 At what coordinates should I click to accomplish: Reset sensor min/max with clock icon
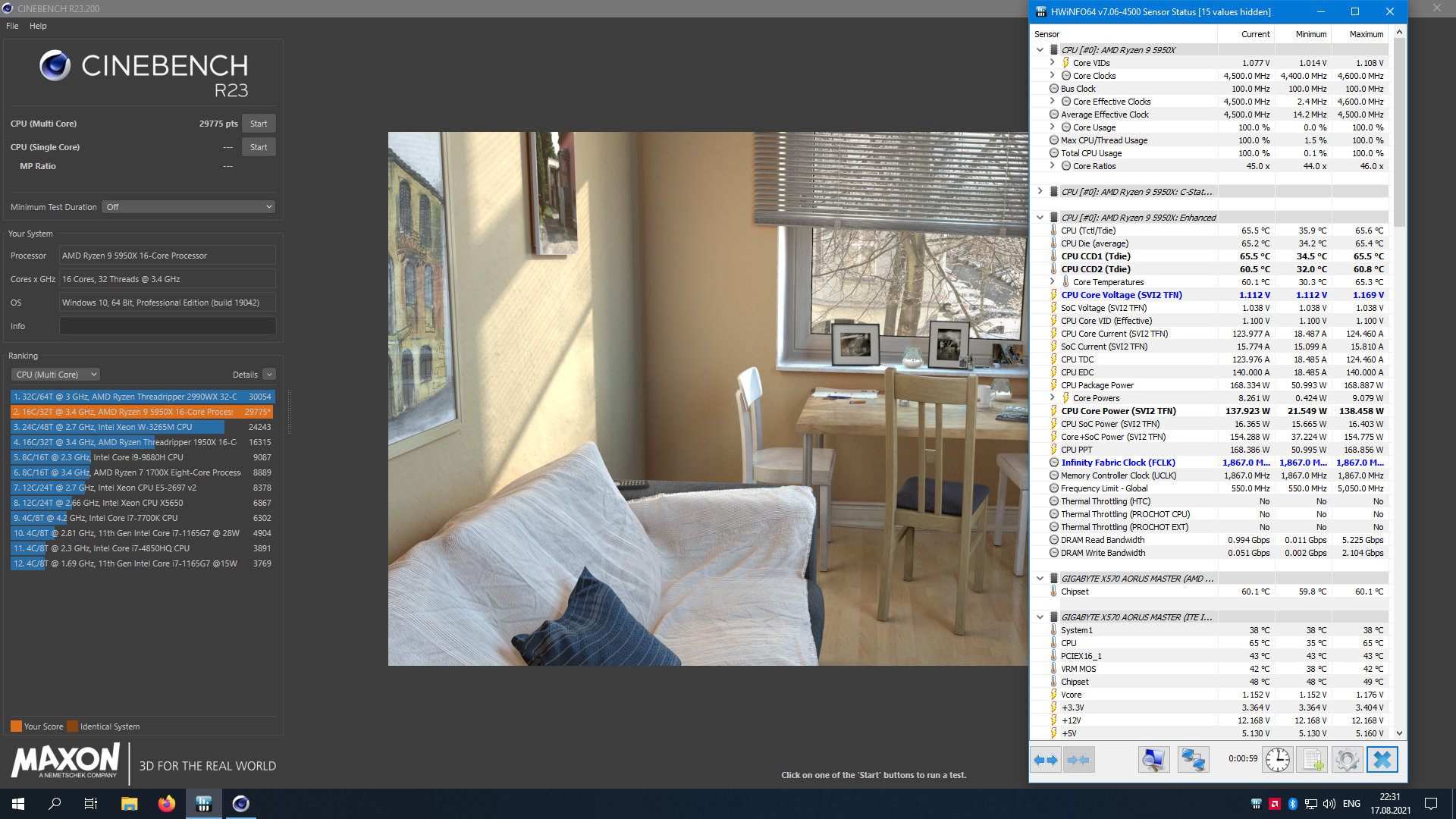[1277, 759]
